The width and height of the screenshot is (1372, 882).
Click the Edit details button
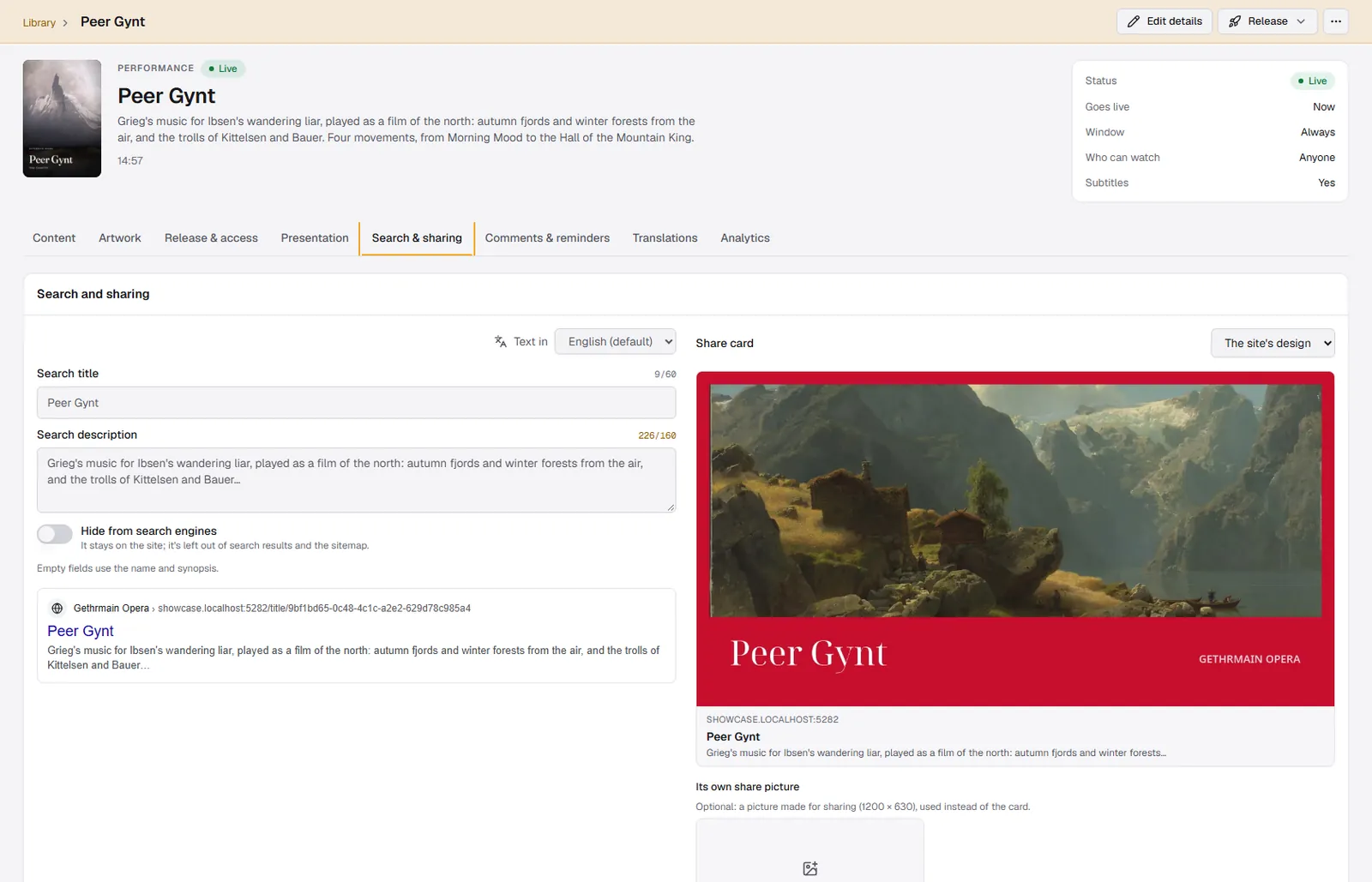coord(1164,21)
